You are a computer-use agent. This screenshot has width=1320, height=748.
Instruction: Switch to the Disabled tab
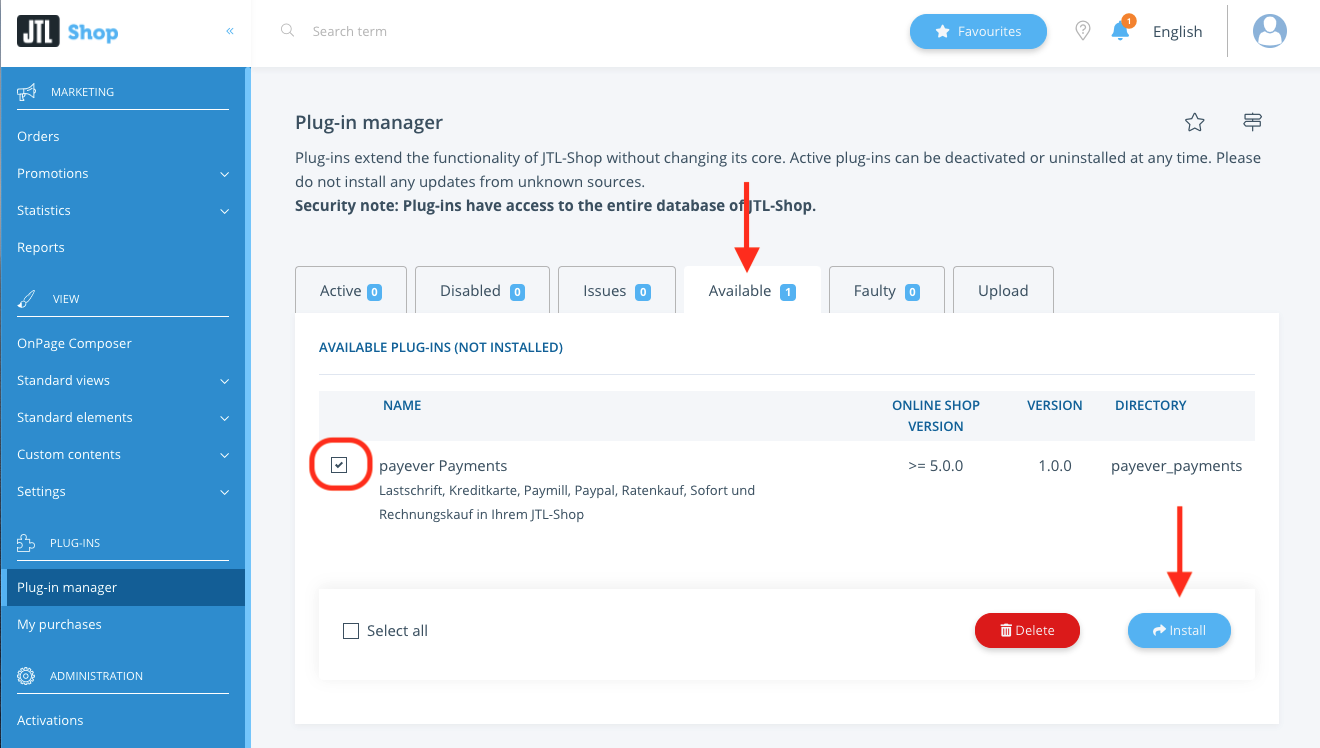482,291
